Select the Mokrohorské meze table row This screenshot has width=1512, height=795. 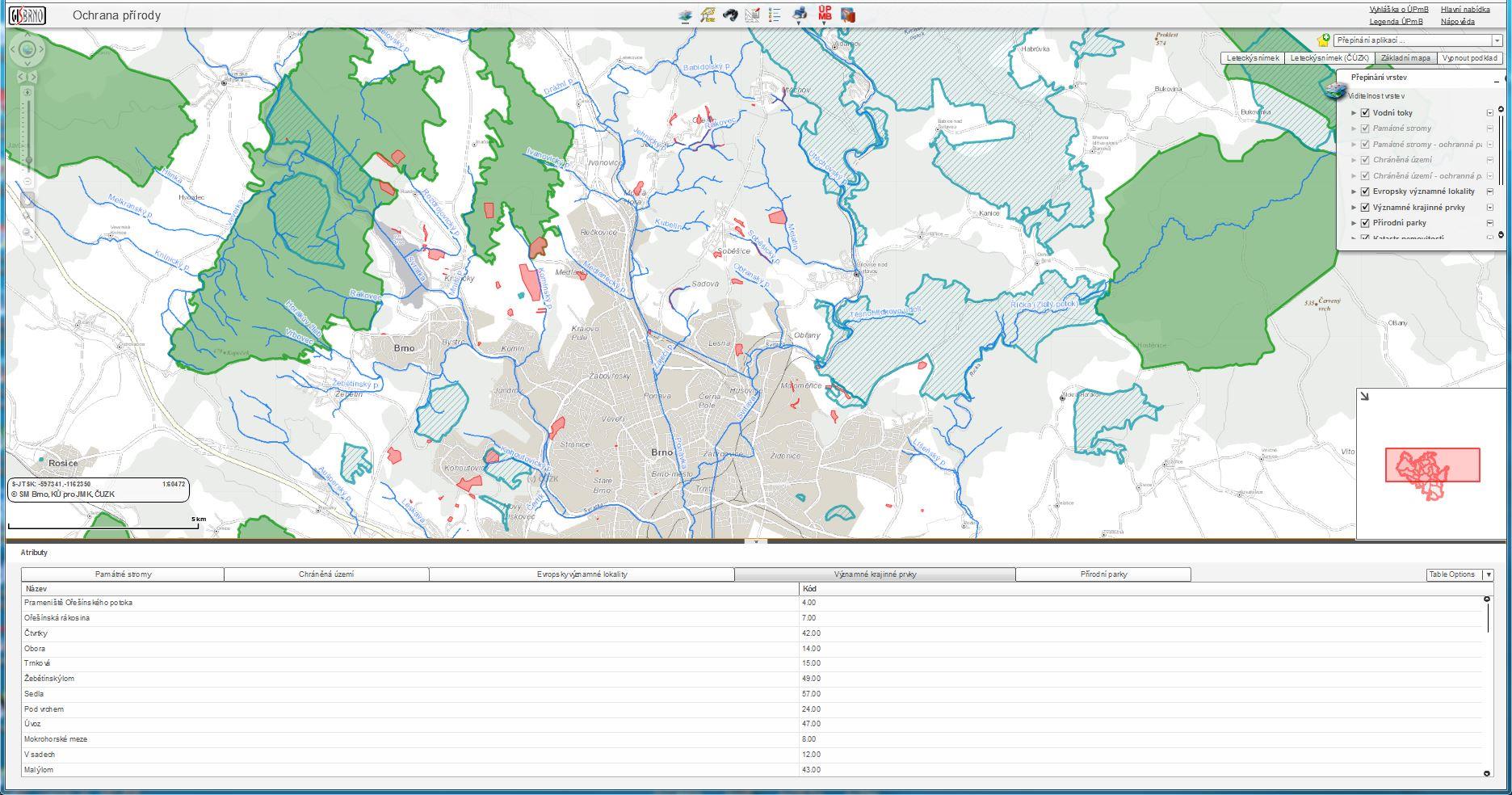coord(752,739)
